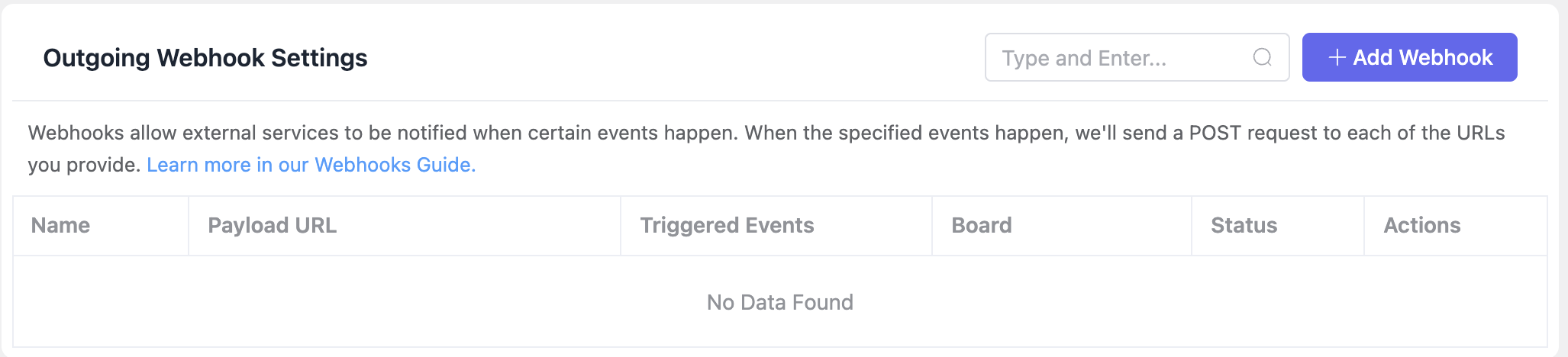Viewport: 1568px width, 357px height.
Task: Click the word POST in the description
Action: point(1215,133)
